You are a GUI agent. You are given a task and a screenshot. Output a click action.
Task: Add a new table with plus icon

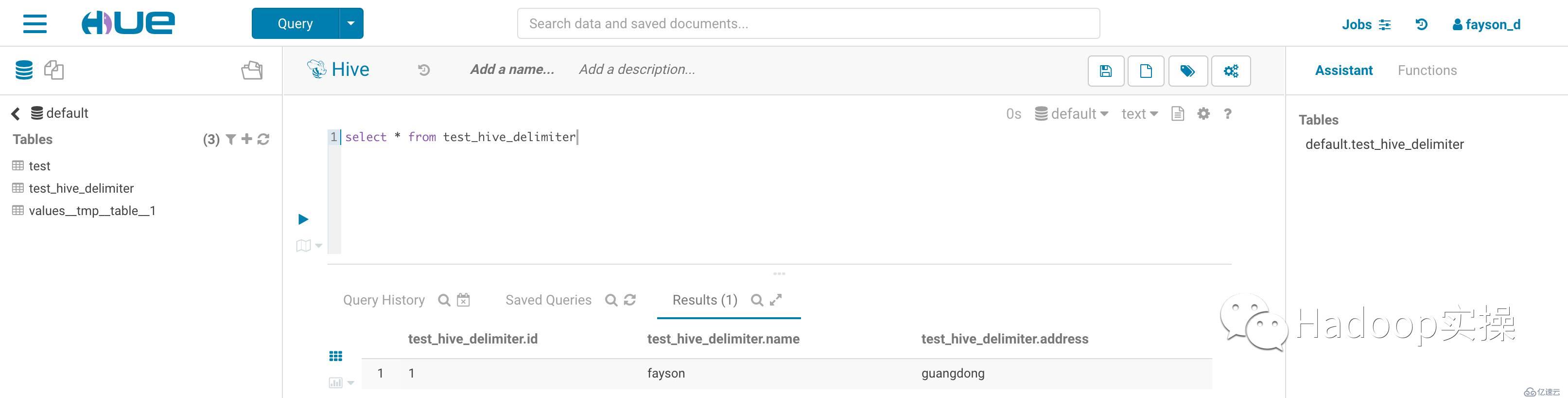(246, 140)
